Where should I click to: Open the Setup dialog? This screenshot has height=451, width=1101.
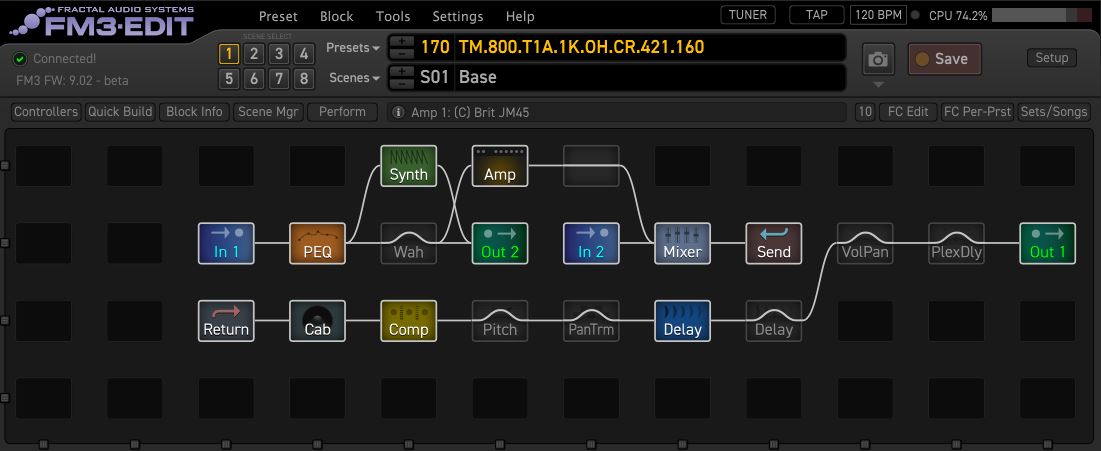[1052, 58]
